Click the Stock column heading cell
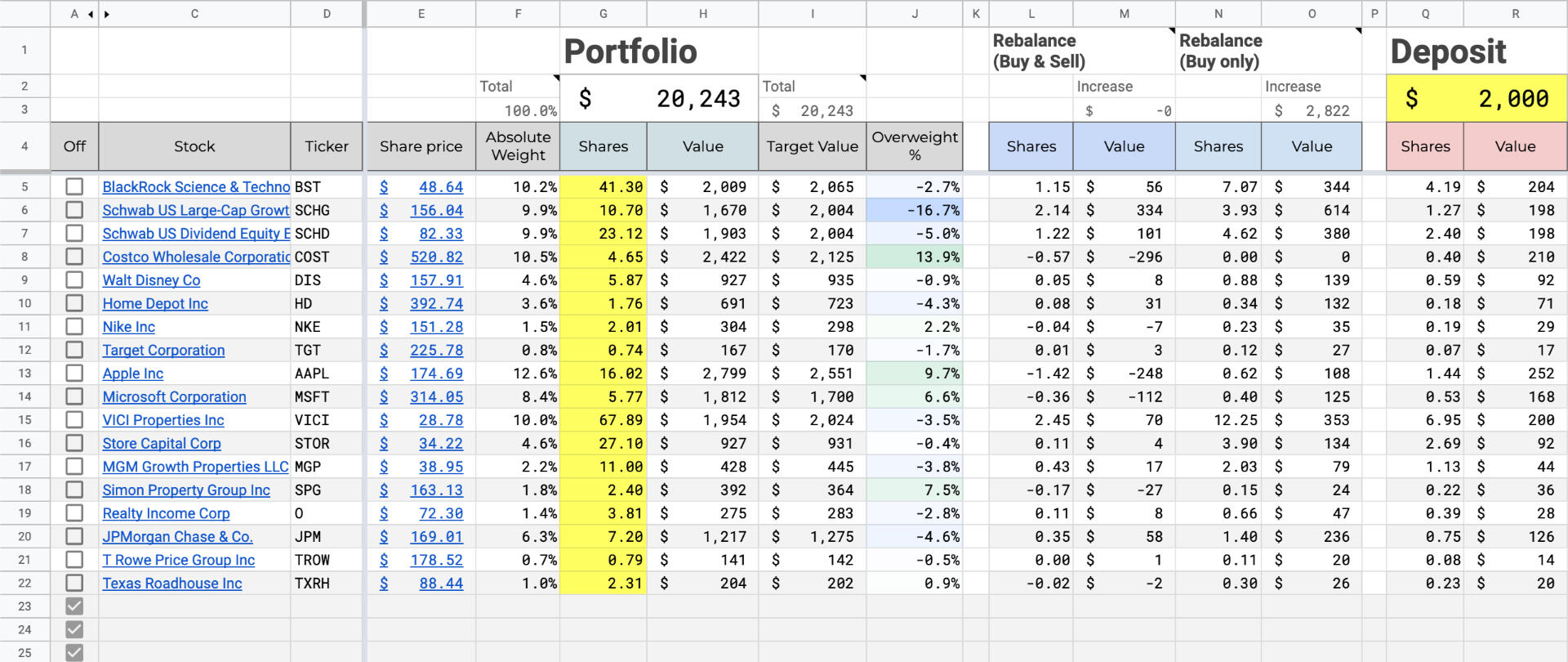This screenshot has height=662, width=1568. [x=194, y=146]
